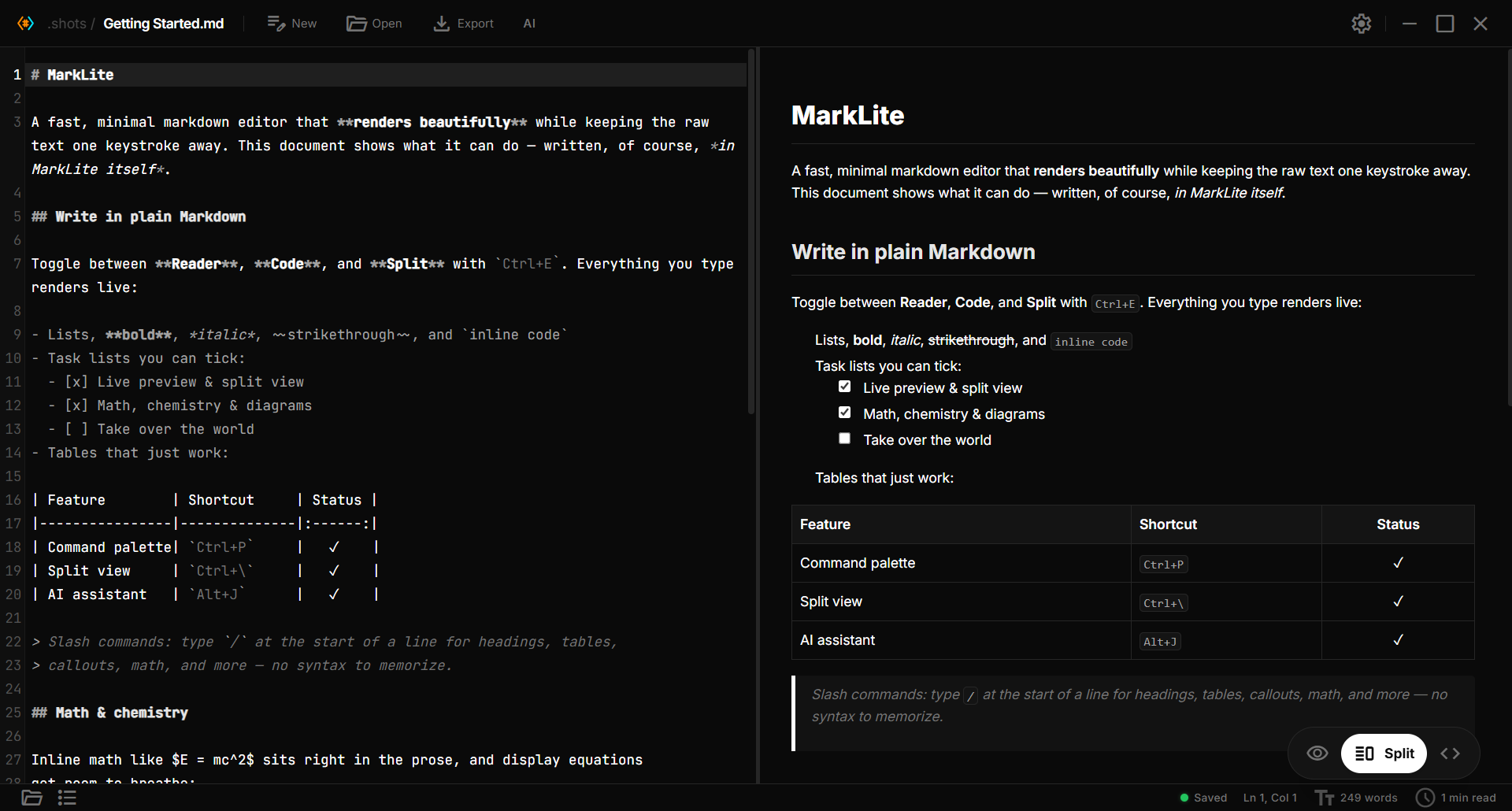Click the Status table header
This screenshot has width=1512, height=811.
pyautogui.click(x=1398, y=524)
